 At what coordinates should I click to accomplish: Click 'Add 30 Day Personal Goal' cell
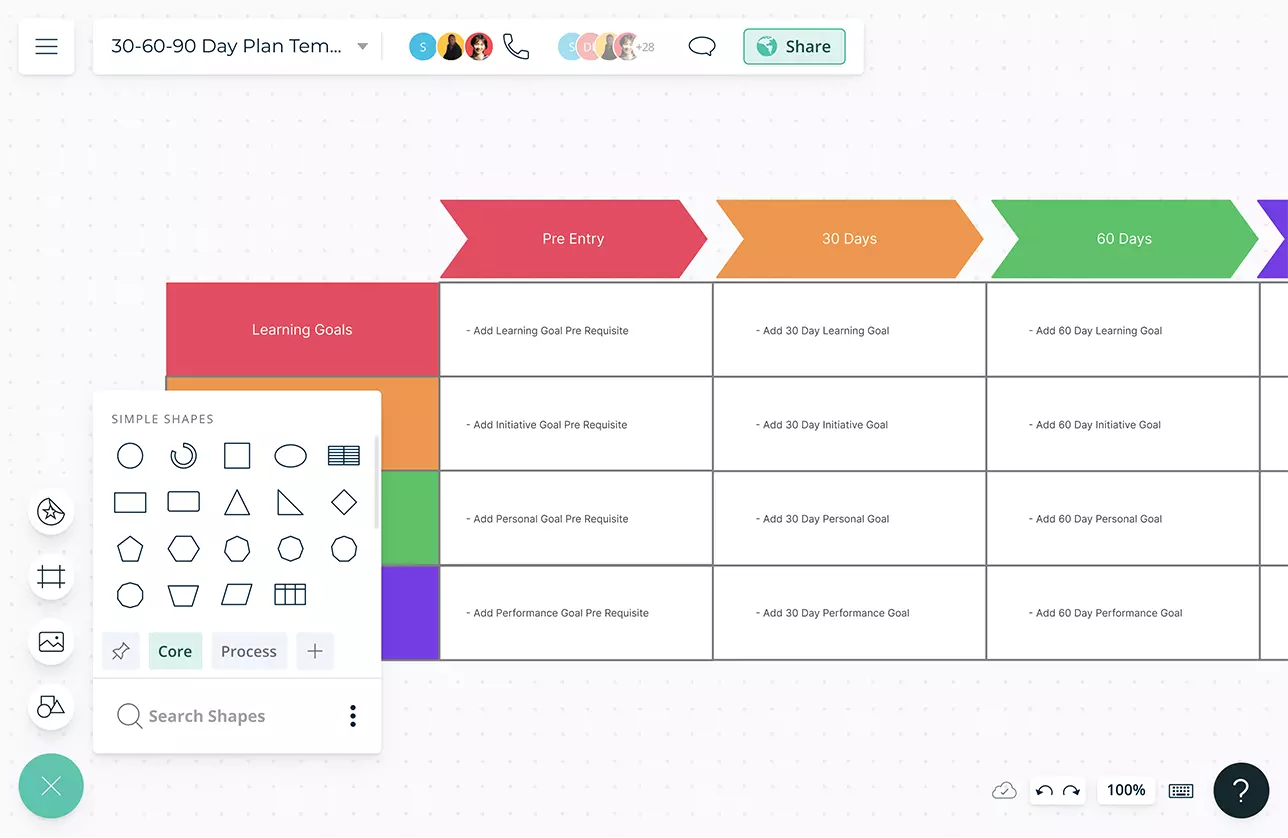coord(850,518)
